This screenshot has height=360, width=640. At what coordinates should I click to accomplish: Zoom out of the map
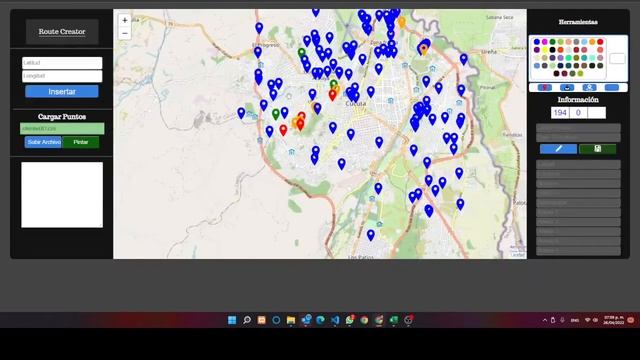pos(124,33)
